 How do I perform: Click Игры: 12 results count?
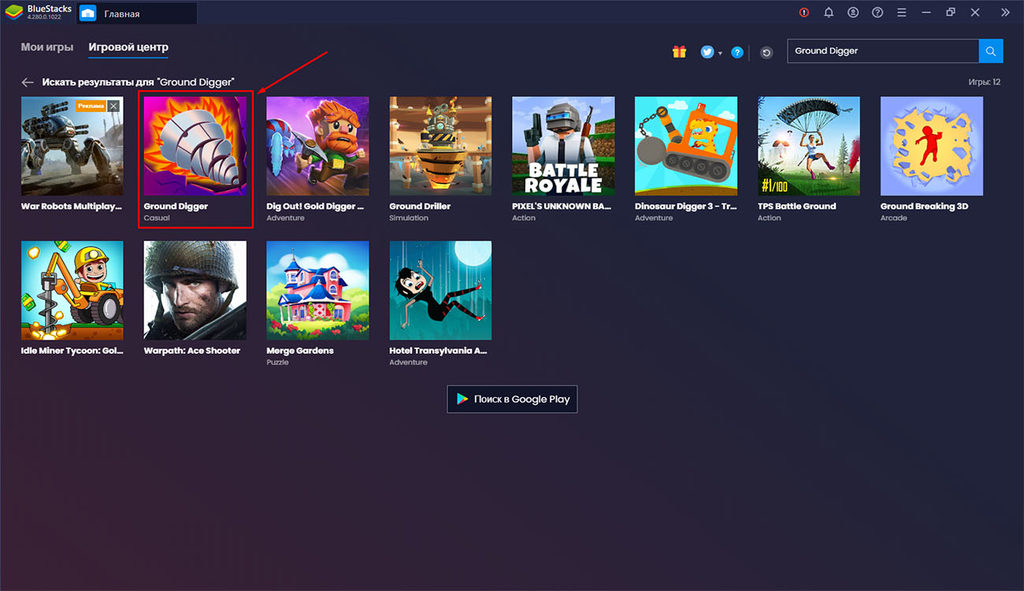pos(984,82)
